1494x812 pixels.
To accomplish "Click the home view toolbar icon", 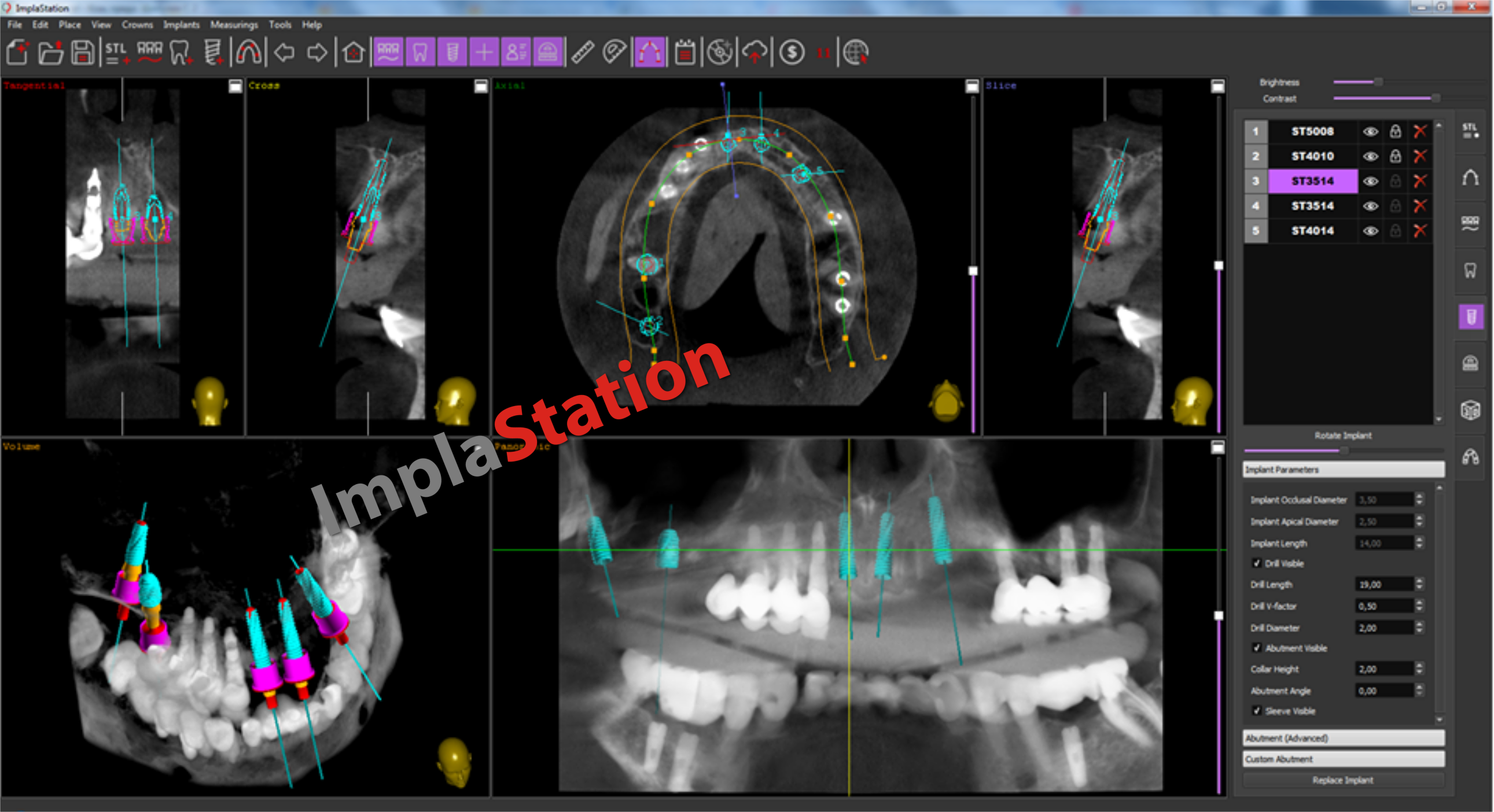I will click(352, 52).
